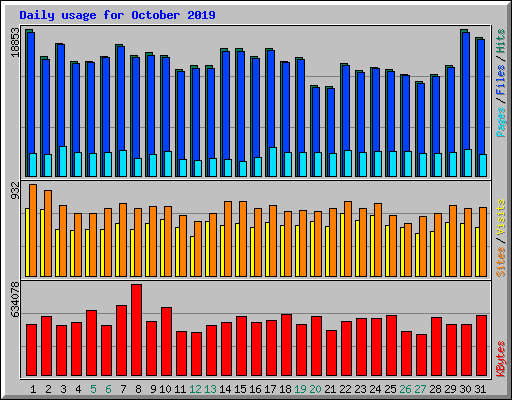Screen dimensions: 512x400
Task: Click the yellow Sites bar for day 1
Action: [x=27, y=242]
